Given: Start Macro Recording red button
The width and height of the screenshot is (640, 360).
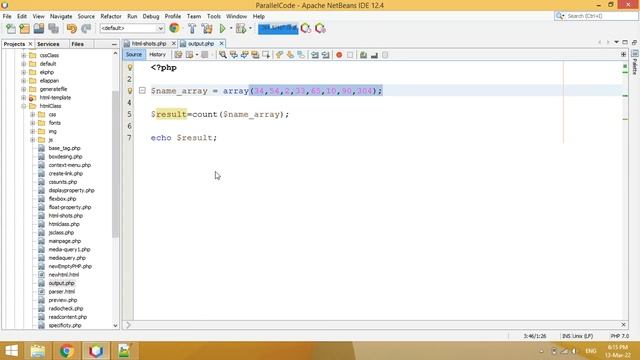Looking at the screenshot, I should click(x=339, y=55).
